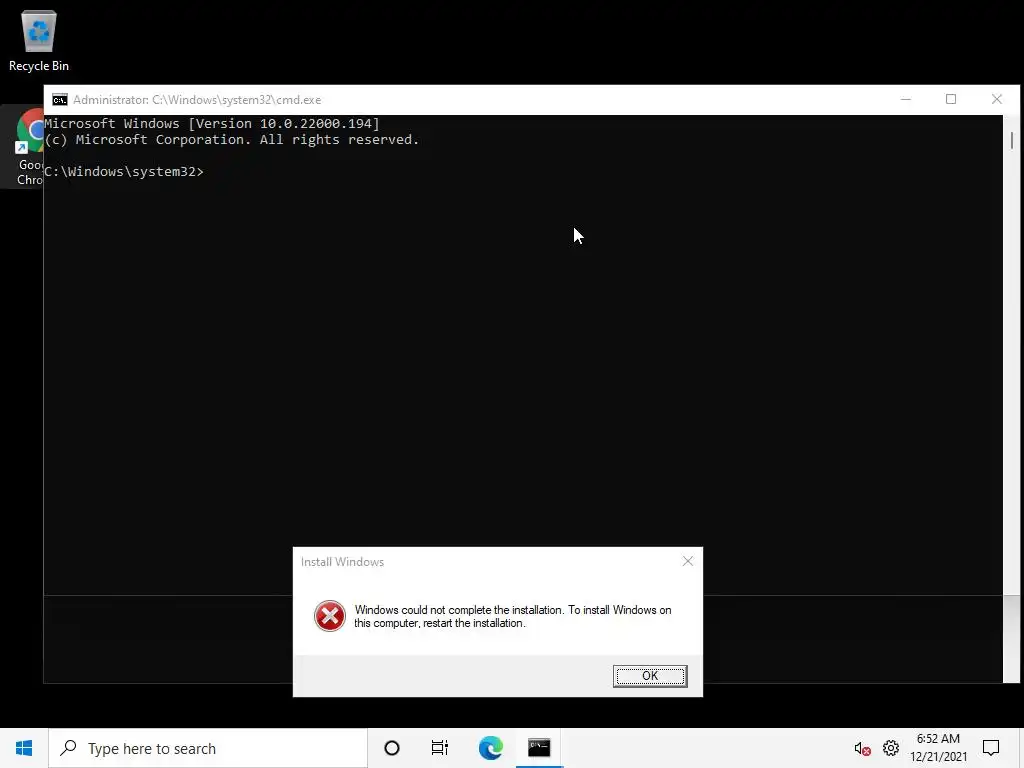The width and height of the screenshot is (1024, 768).
Task: Select the Command Prompt taskbar button
Action: coord(539,748)
